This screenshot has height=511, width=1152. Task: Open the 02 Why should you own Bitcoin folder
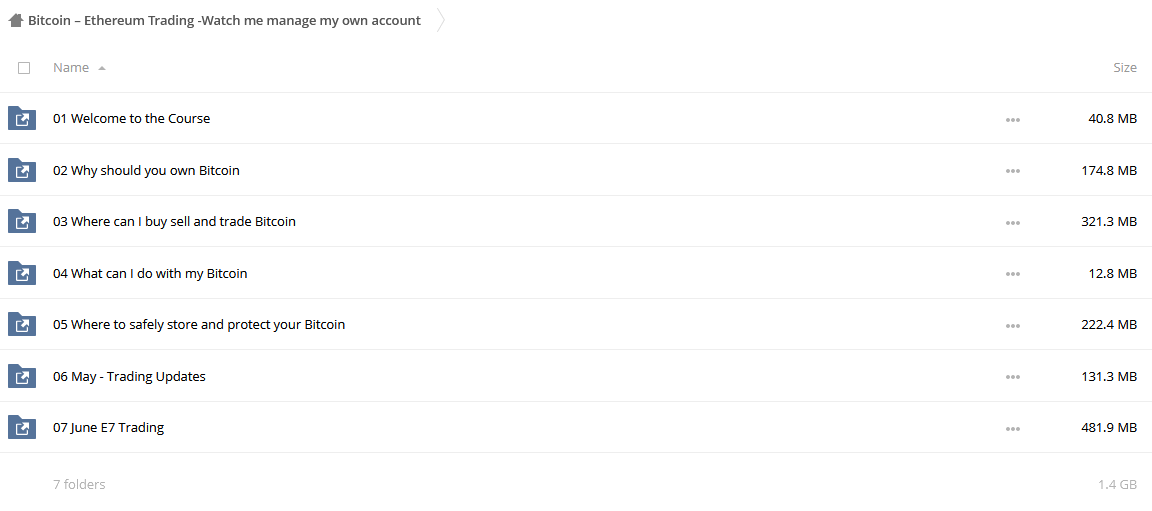click(x=146, y=170)
